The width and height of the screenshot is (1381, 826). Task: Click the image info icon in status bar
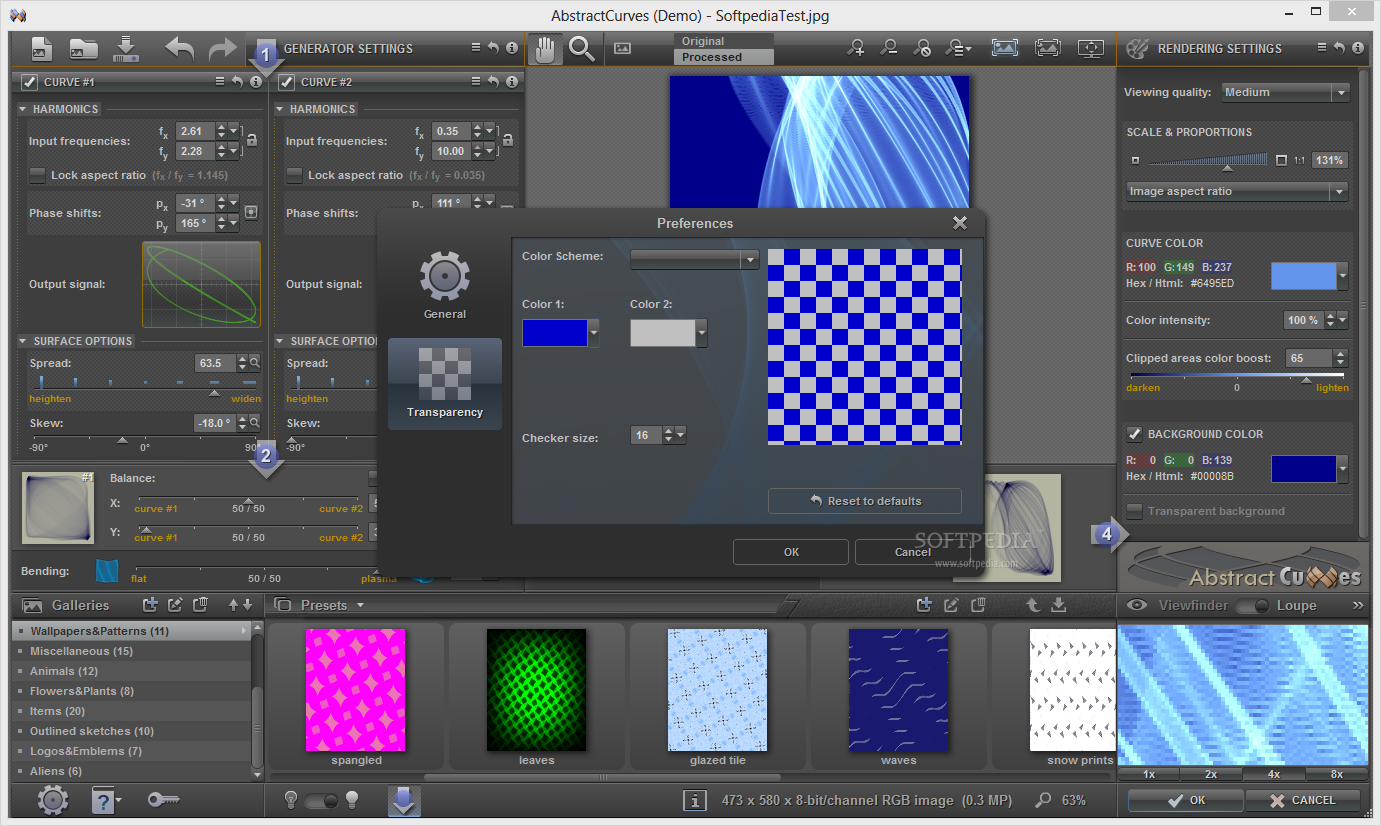point(694,800)
